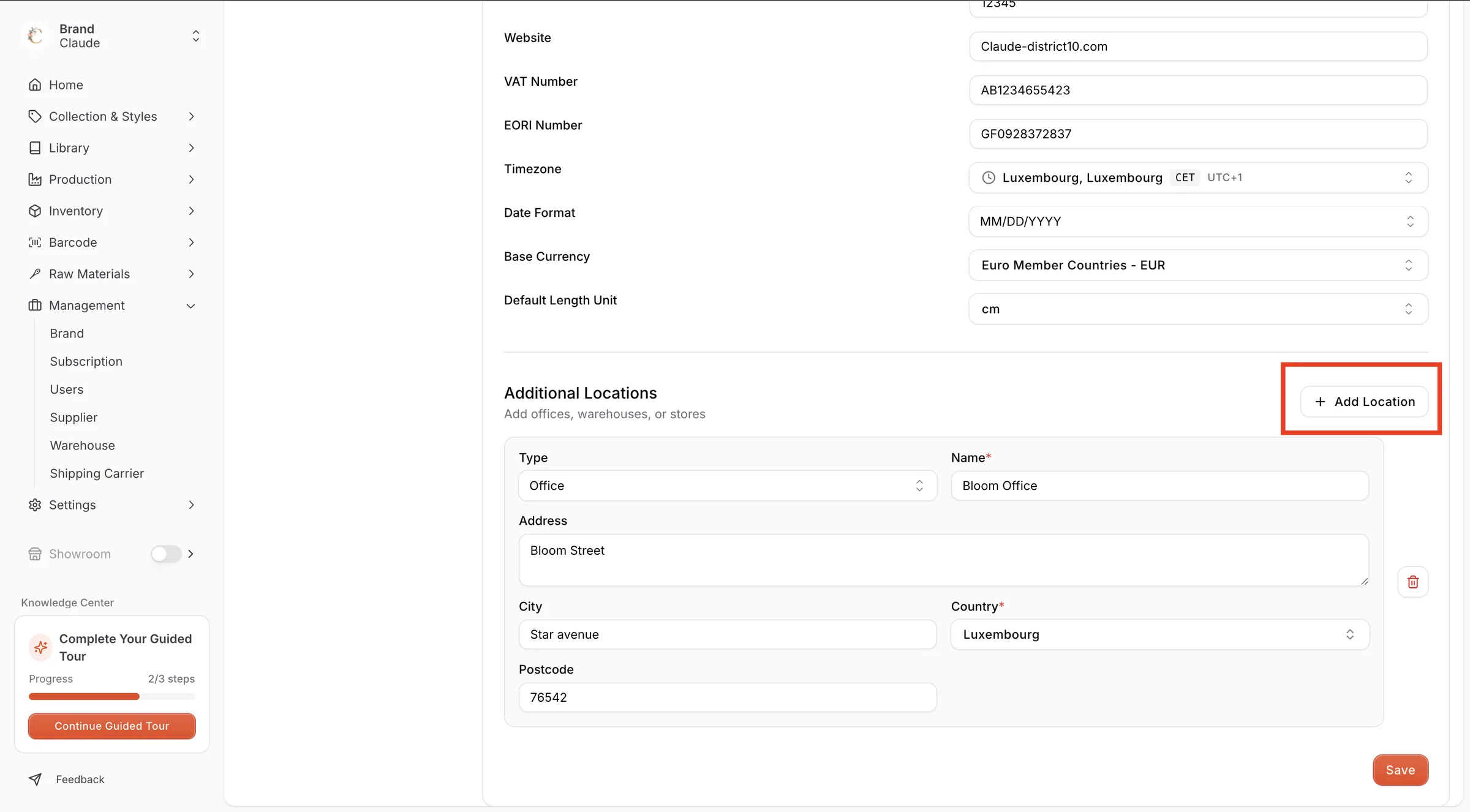
Task: Expand the Showroom chevron arrow
Action: tap(191, 554)
